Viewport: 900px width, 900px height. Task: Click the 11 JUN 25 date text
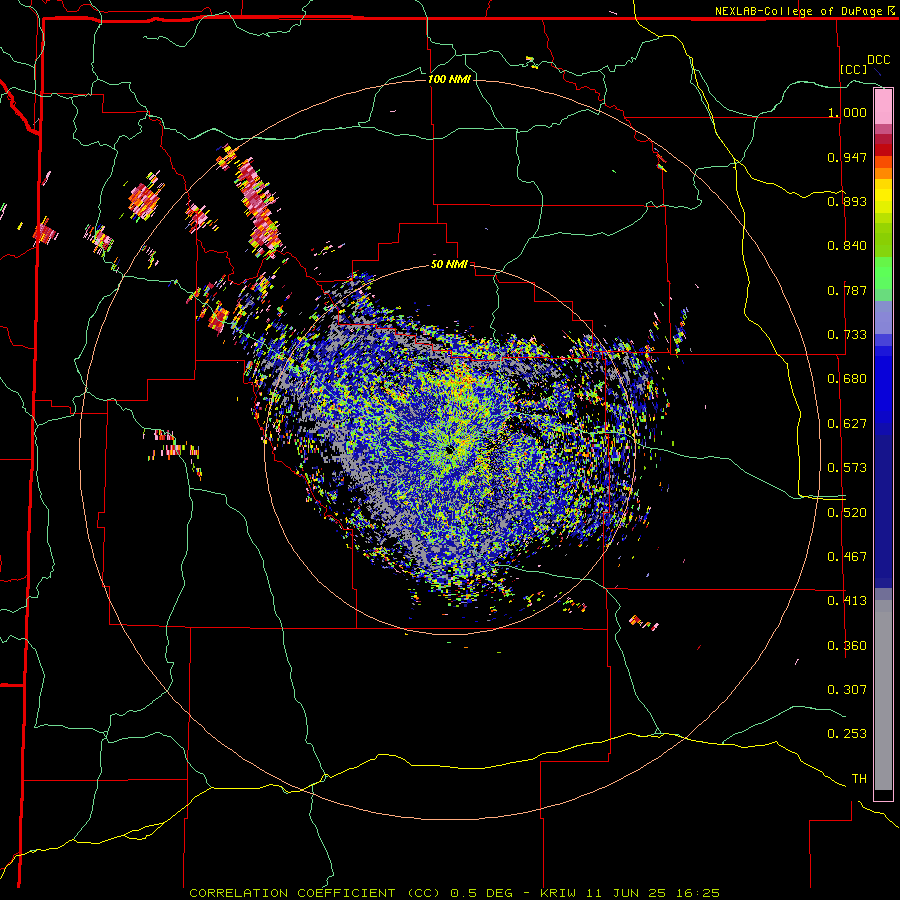coord(626,893)
